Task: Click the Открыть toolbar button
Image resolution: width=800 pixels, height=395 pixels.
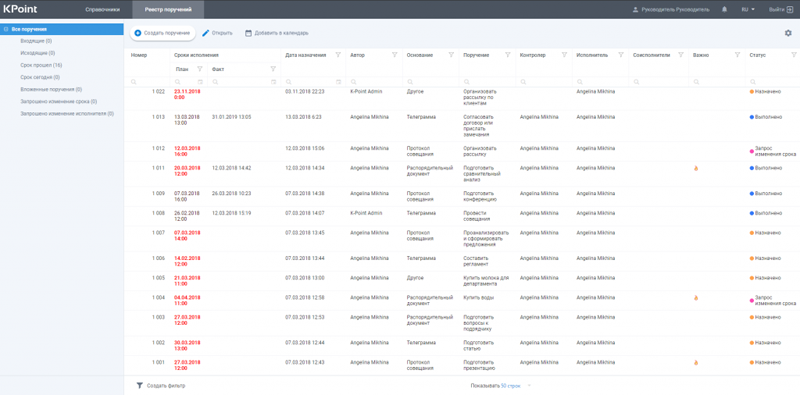Action: [x=217, y=33]
